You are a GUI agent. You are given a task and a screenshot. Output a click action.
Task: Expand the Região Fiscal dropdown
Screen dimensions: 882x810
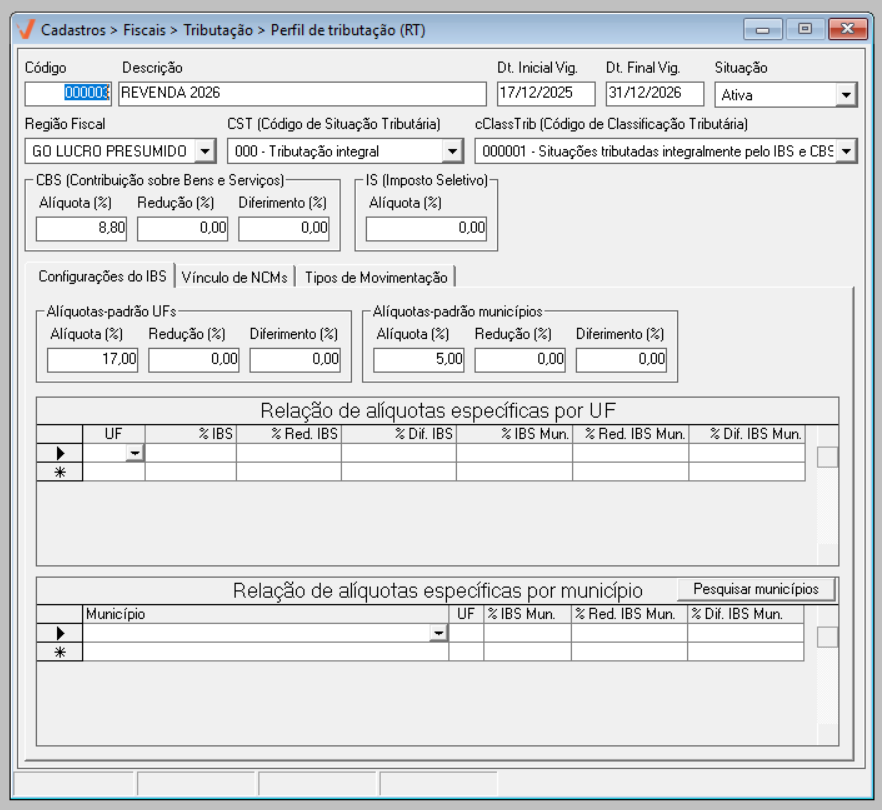[204, 151]
